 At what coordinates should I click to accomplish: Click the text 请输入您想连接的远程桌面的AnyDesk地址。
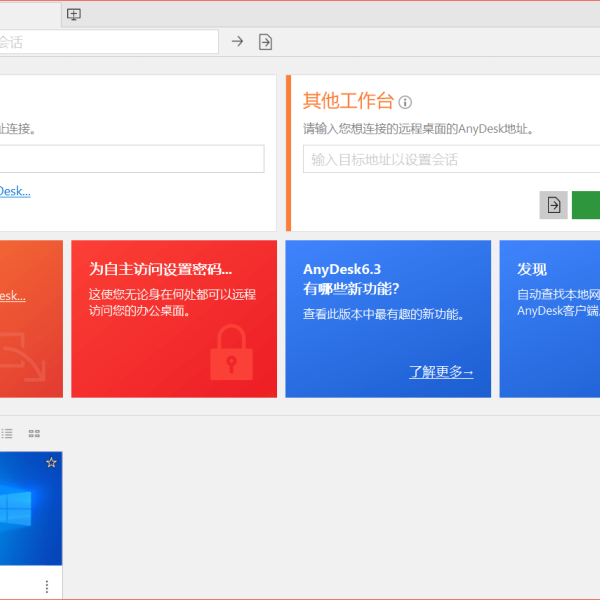(418, 129)
